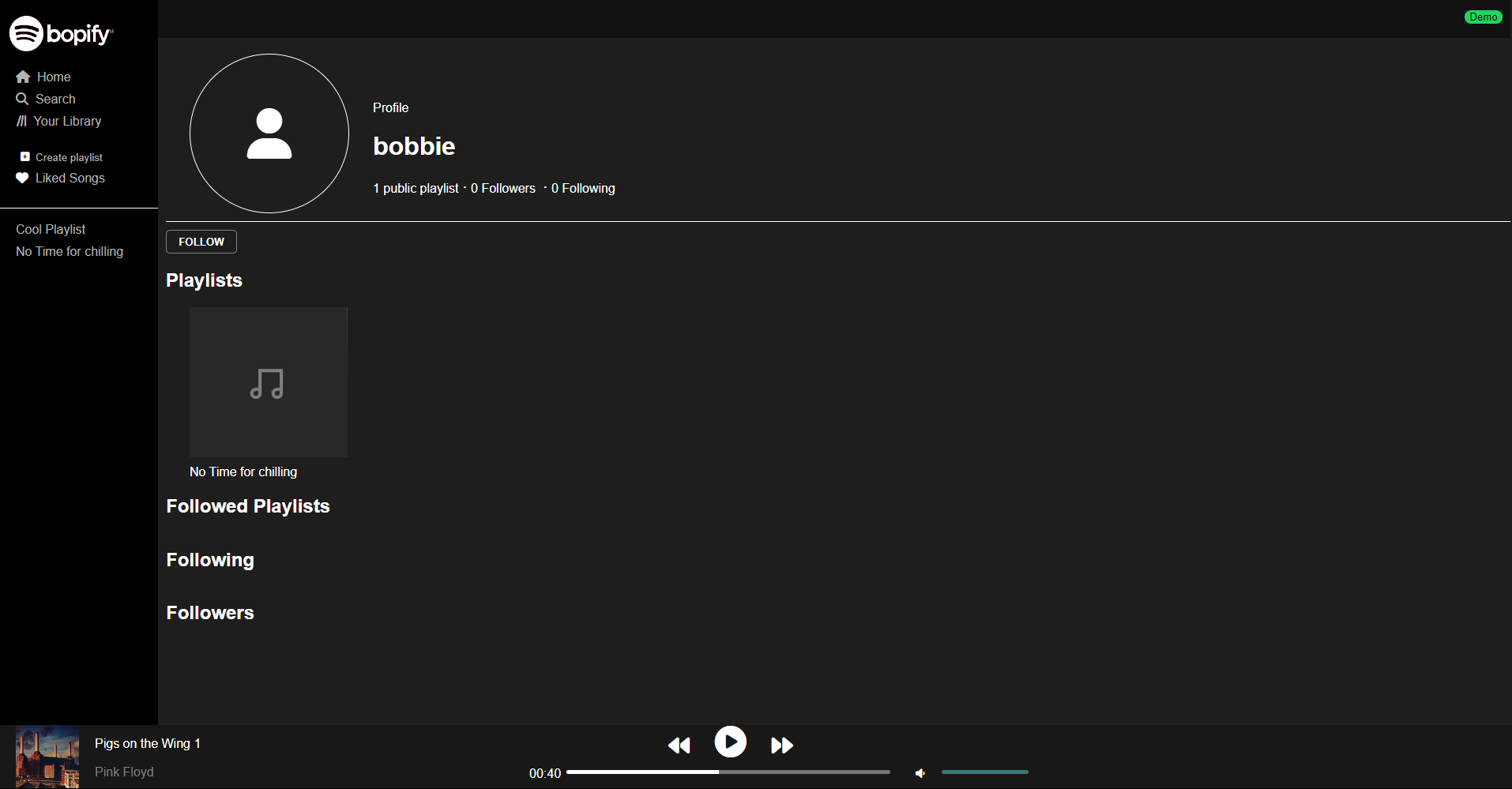This screenshot has height=789, width=1512.
Task: Skip to next track with forward button
Action: tap(782, 745)
